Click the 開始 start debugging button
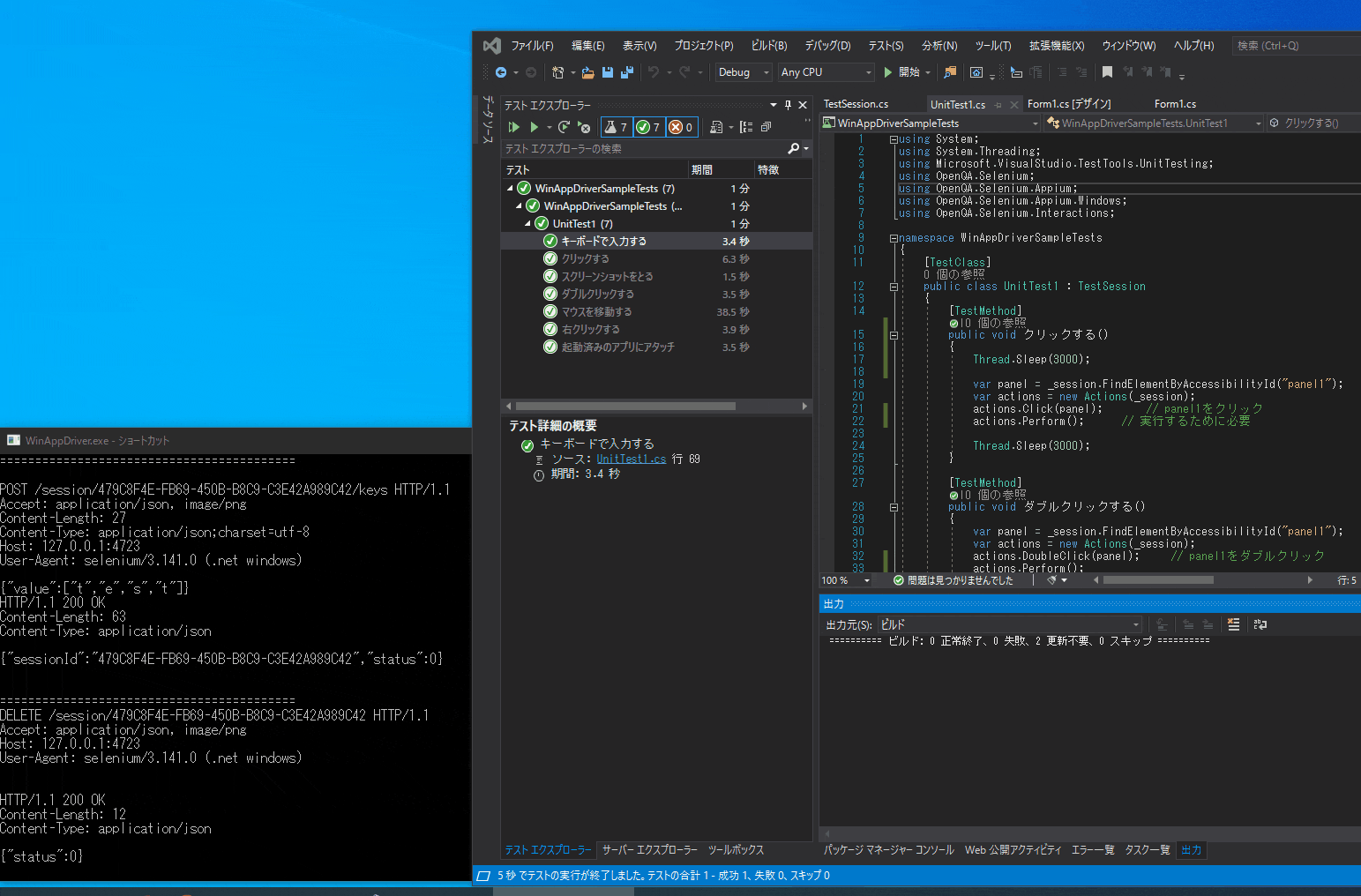 tap(901, 72)
